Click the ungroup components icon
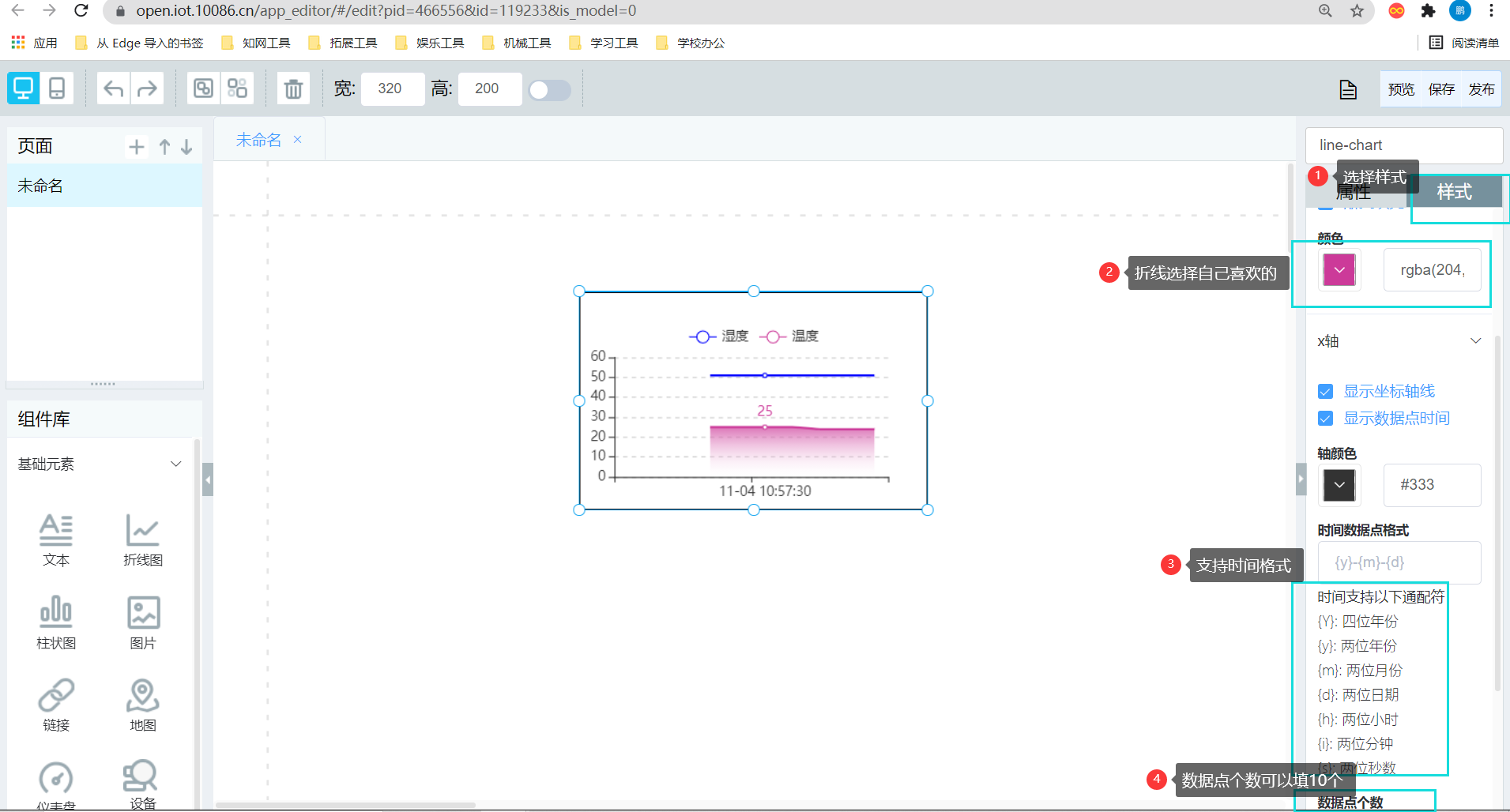The image size is (1510, 812). pyautogui.click(x=237, y=88)
